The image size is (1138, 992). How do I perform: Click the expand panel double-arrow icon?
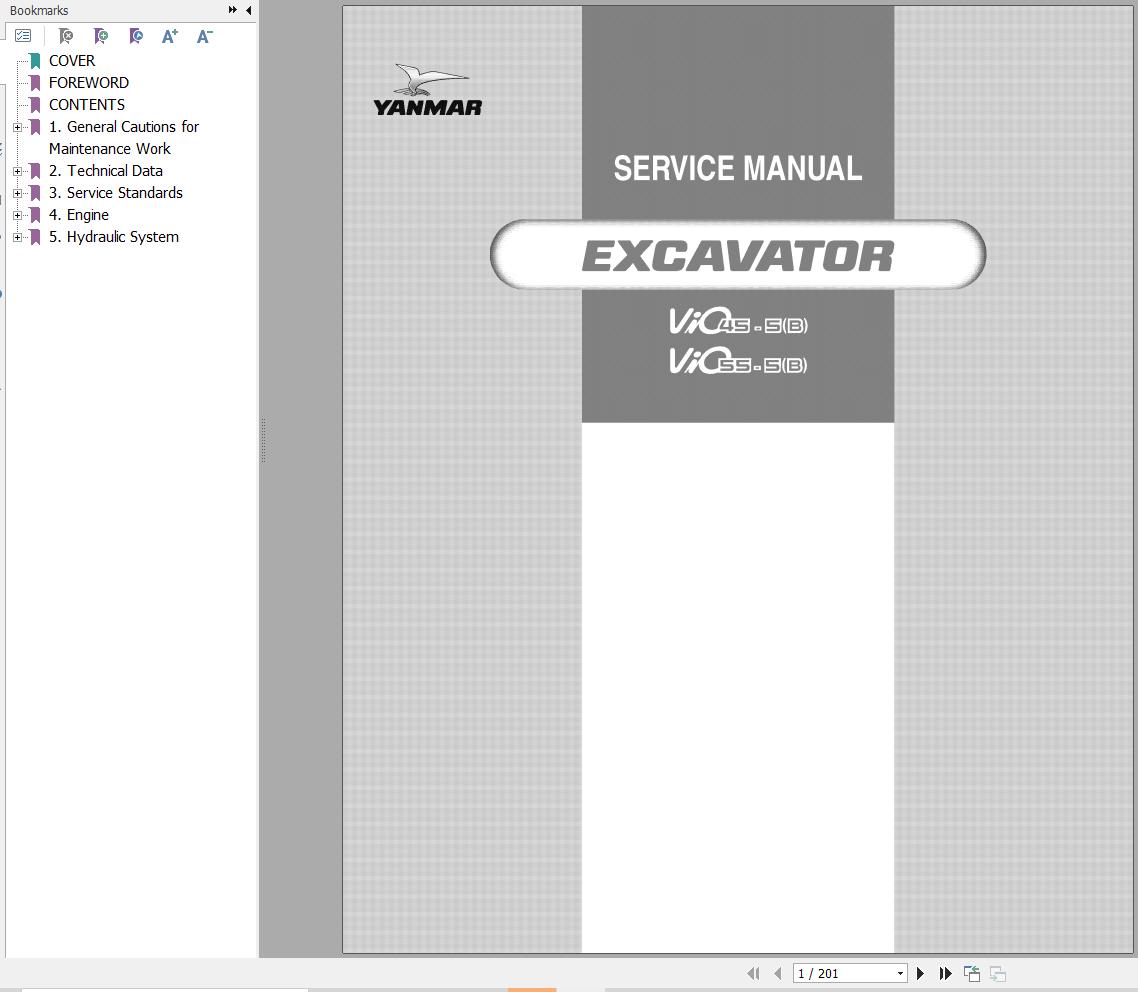pyautogui.click(x=232, y=10)
